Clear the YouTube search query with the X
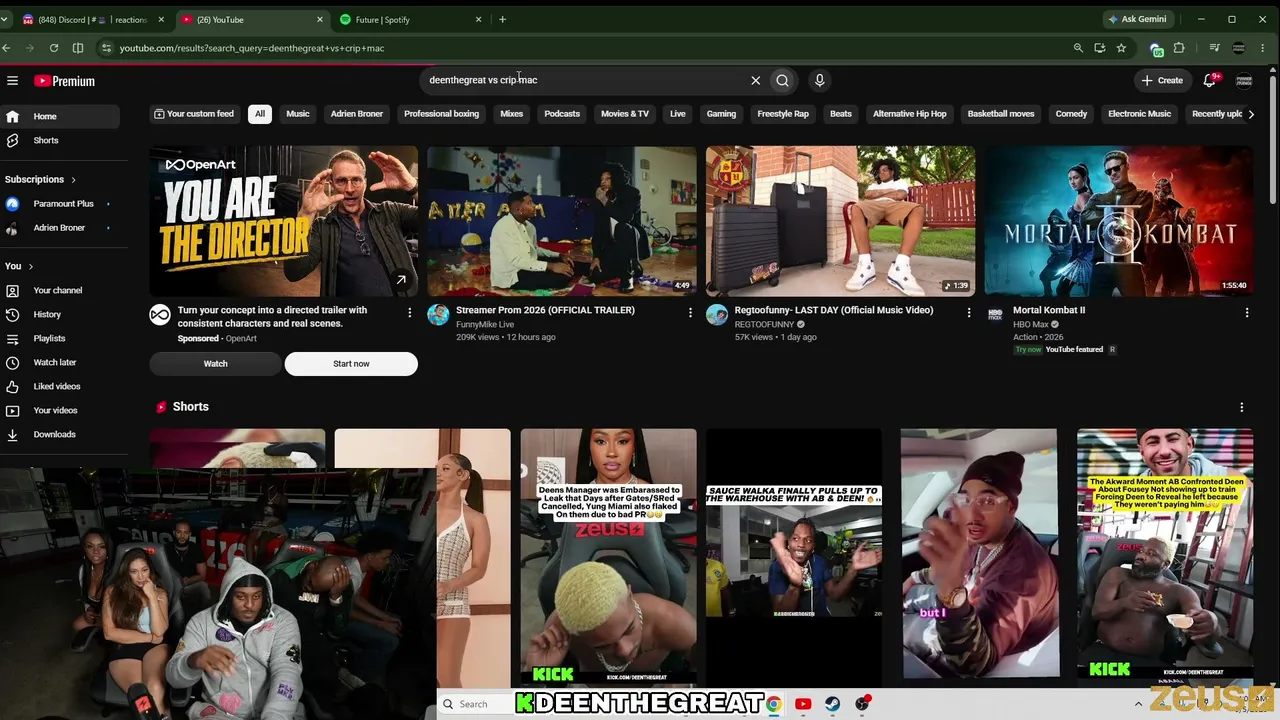 click(756, 80)
